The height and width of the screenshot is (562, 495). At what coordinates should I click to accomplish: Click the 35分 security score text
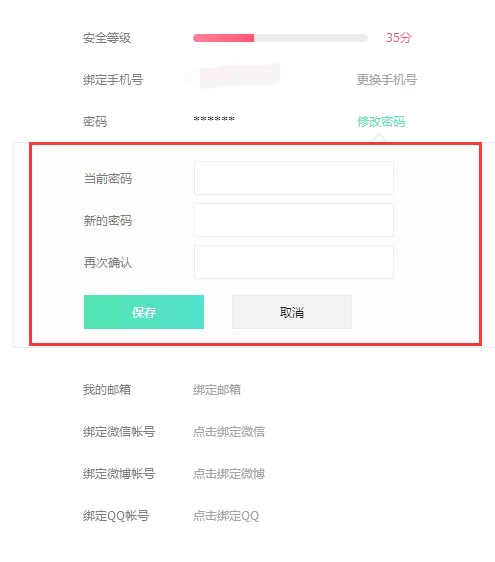[399, 38]
